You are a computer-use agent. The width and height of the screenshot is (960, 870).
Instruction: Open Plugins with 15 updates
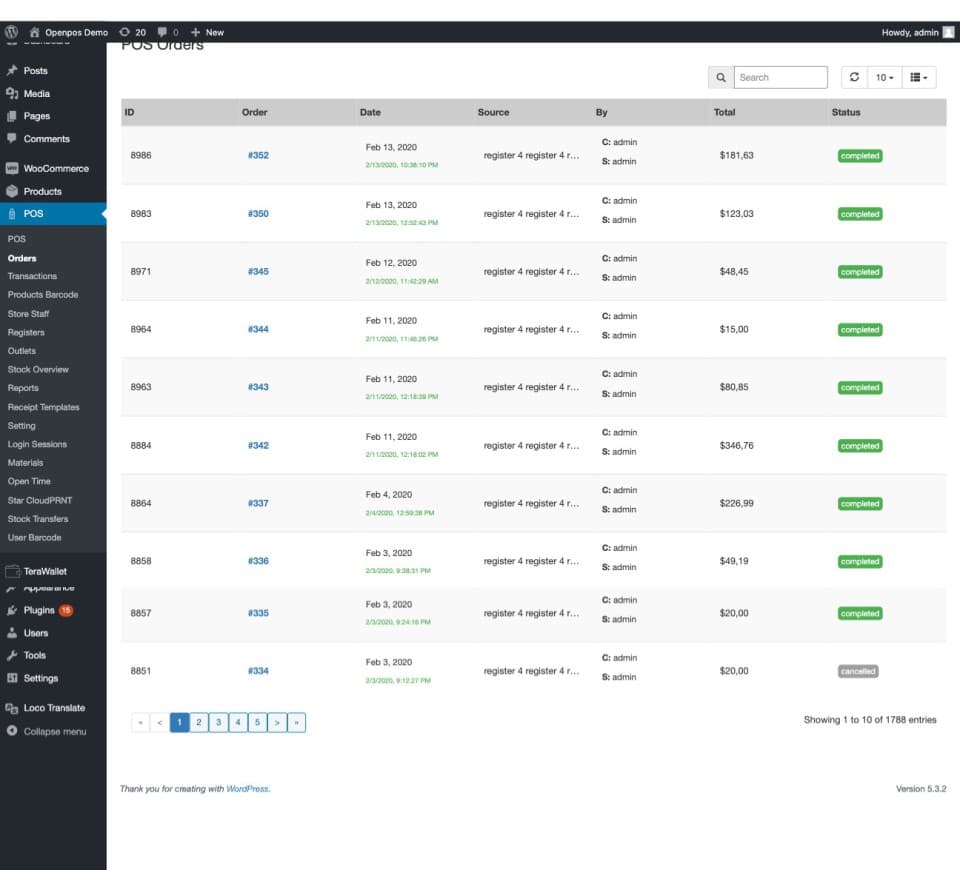(x=48, y=610)
